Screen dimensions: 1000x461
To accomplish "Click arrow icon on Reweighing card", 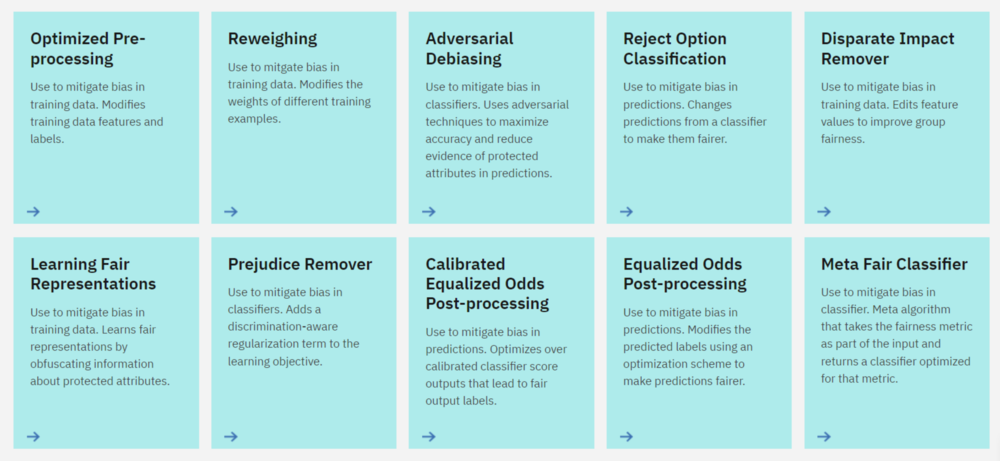I will (231, 211).
